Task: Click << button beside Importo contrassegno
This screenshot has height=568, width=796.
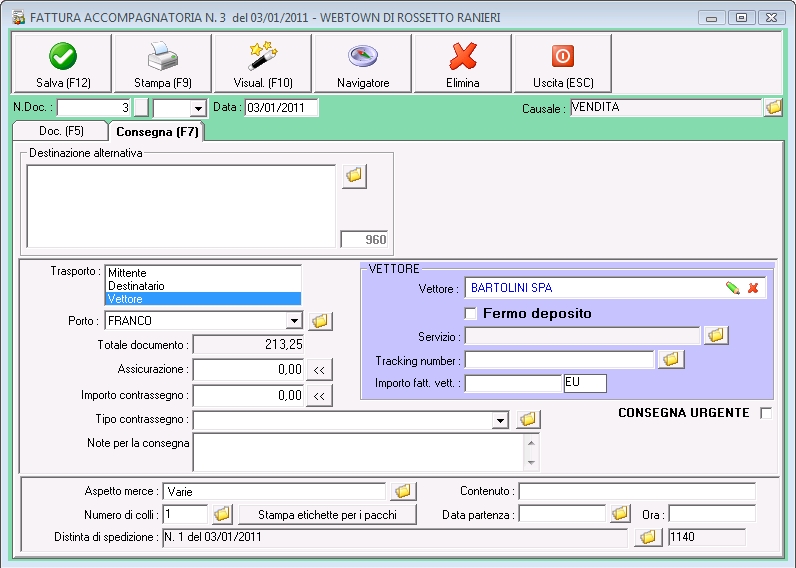Action: (319, 395)
